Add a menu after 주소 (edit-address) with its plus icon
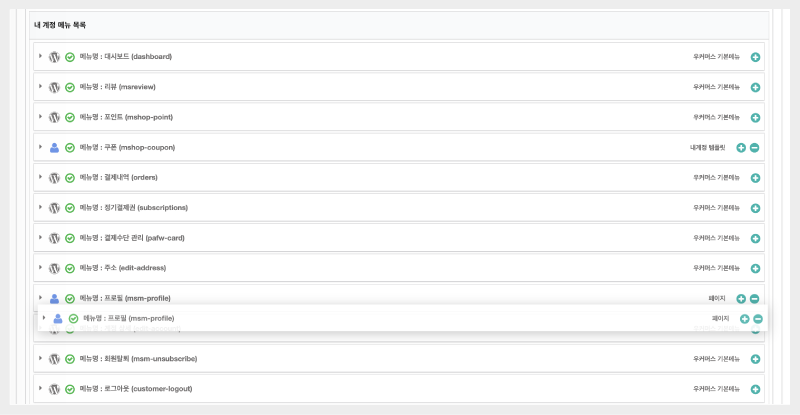 tap(755, 268)
